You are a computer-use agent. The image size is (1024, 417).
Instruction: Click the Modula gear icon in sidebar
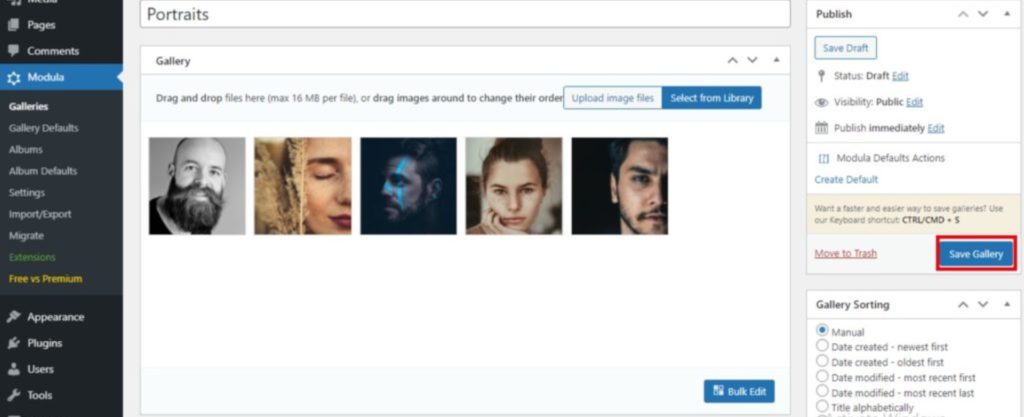[x=13, y=77]
